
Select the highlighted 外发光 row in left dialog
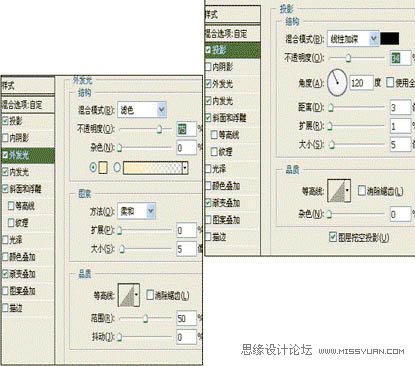tap(27, 155)
